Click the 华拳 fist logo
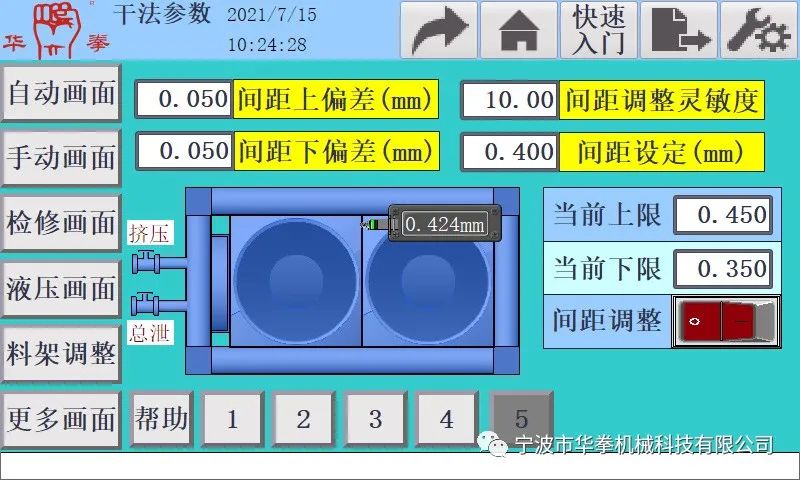This screenshot has width=800, height=480. point(56,29)
